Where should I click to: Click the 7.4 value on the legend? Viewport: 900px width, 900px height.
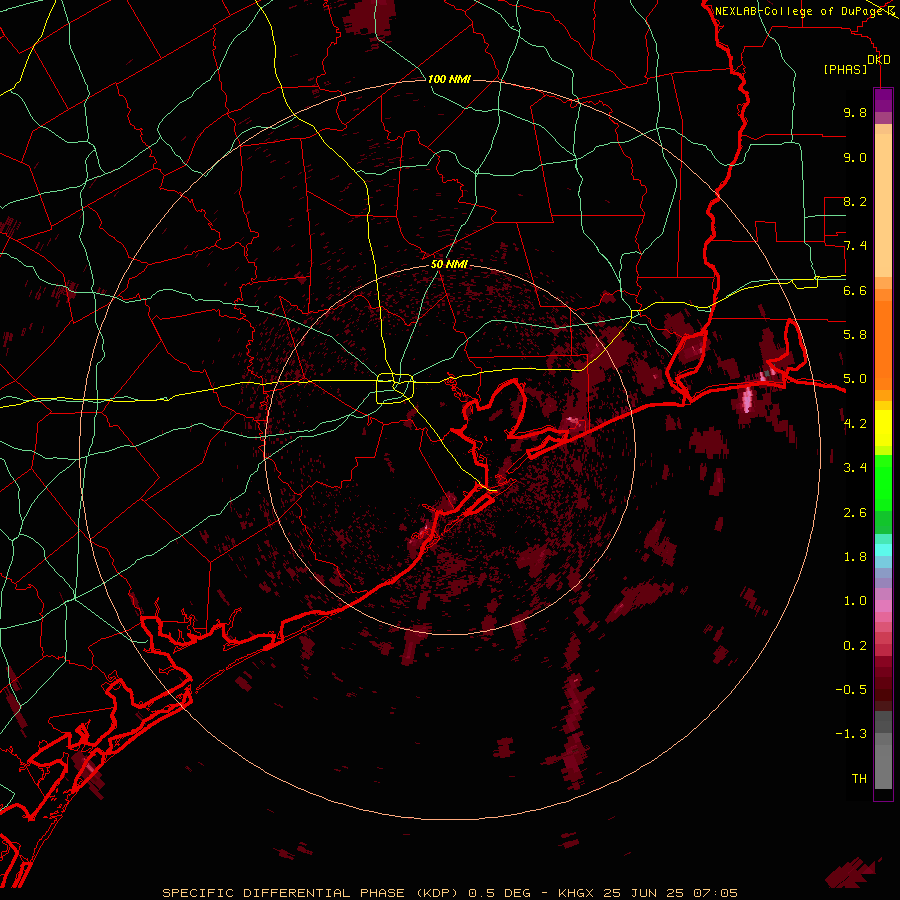point(855,246)
